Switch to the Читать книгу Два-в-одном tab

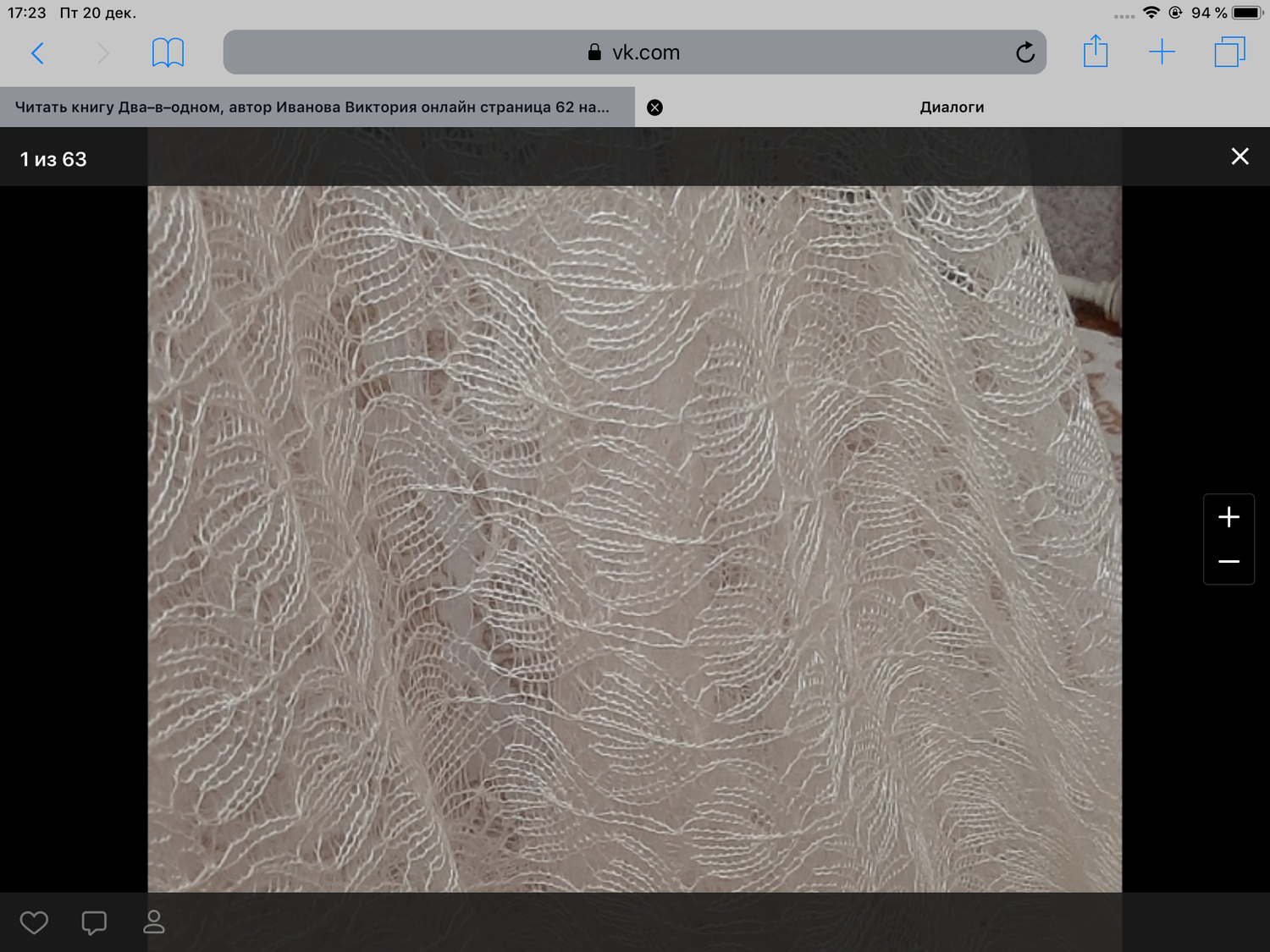(x=317, y=107)
